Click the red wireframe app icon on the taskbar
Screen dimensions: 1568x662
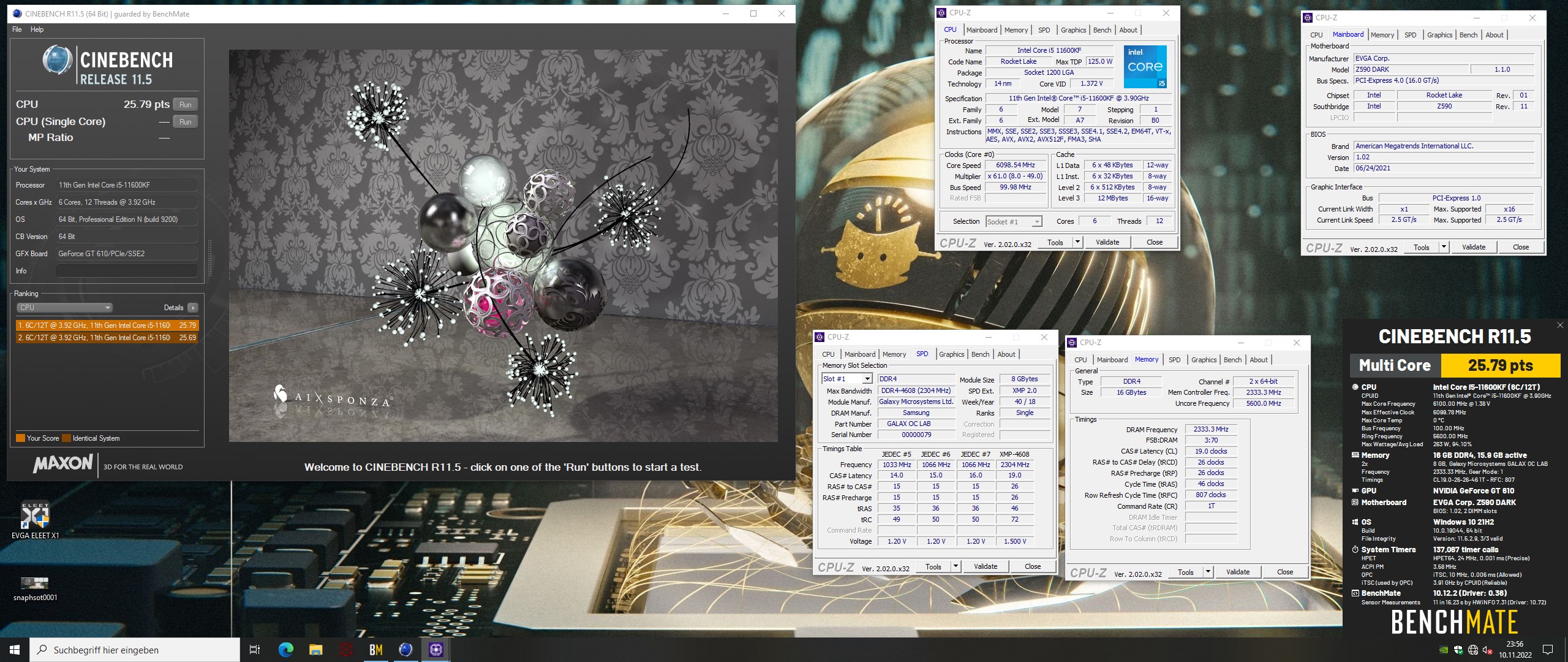click(345, 650)
